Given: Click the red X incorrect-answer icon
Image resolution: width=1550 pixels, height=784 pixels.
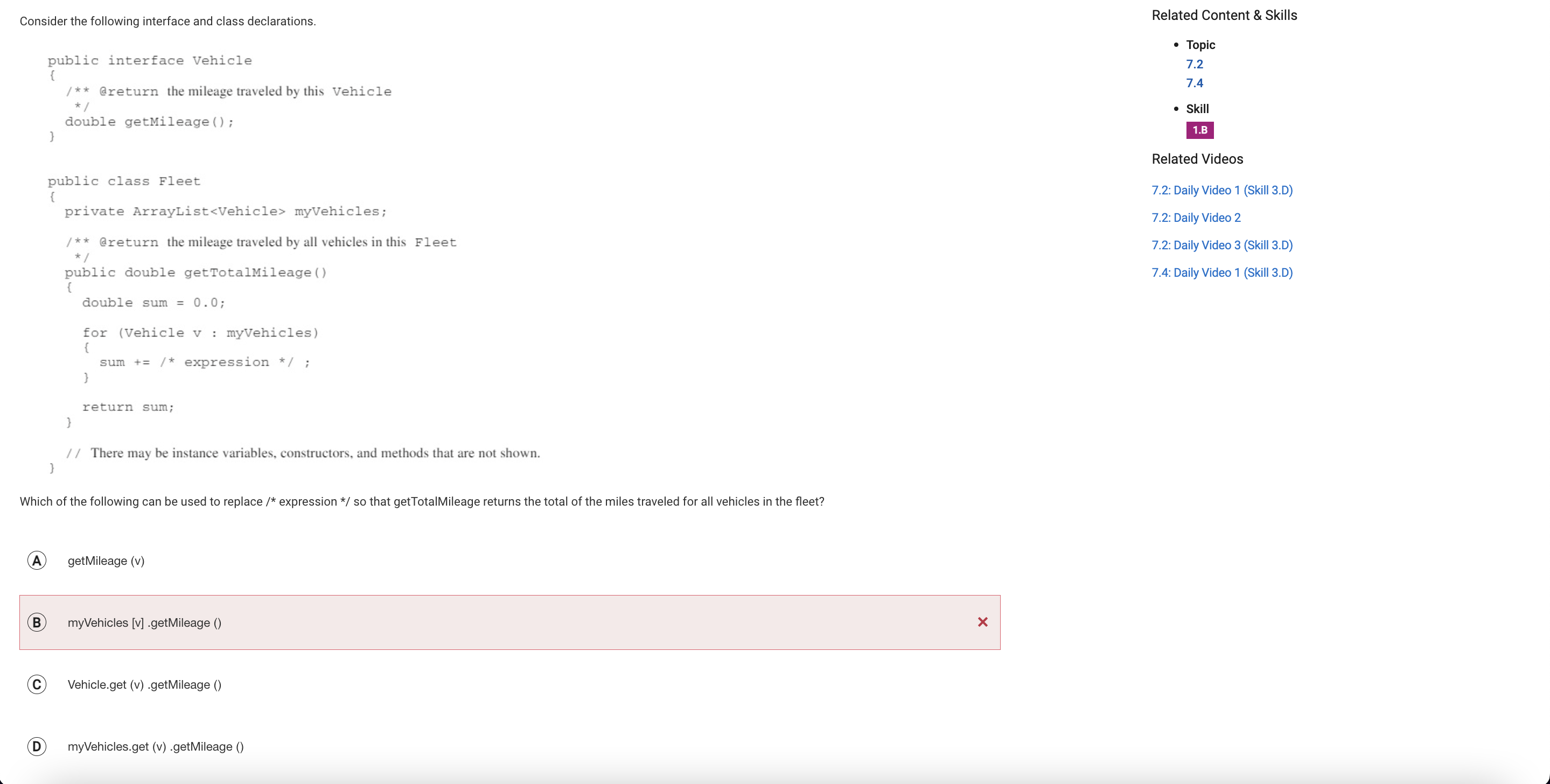Looking at the screenshot, I should [x=982, y=622].
